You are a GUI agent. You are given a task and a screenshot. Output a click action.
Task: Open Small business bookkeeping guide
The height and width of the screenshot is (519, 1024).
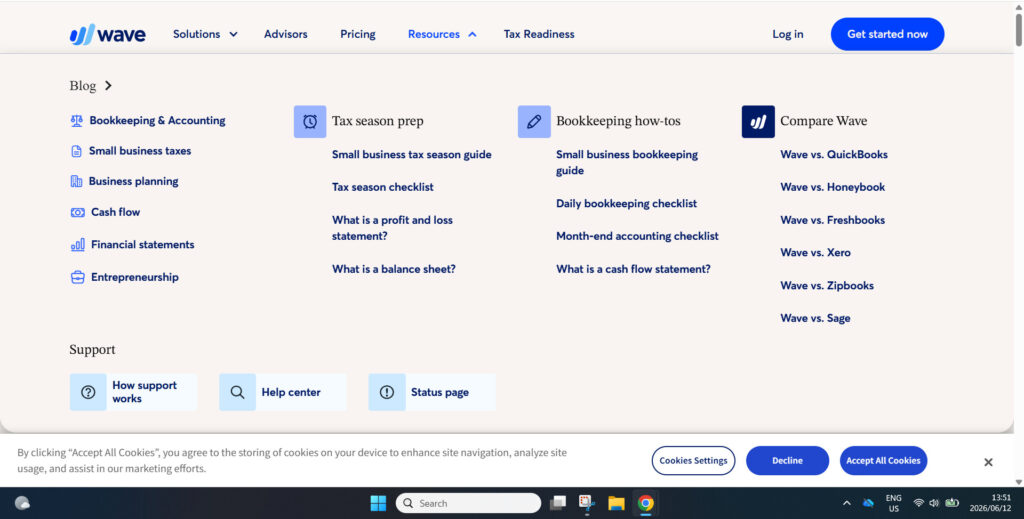click(x=627, y=163)
